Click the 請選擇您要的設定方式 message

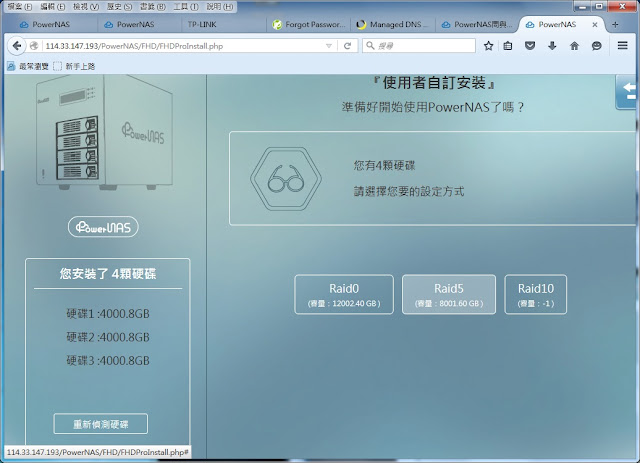409,191
